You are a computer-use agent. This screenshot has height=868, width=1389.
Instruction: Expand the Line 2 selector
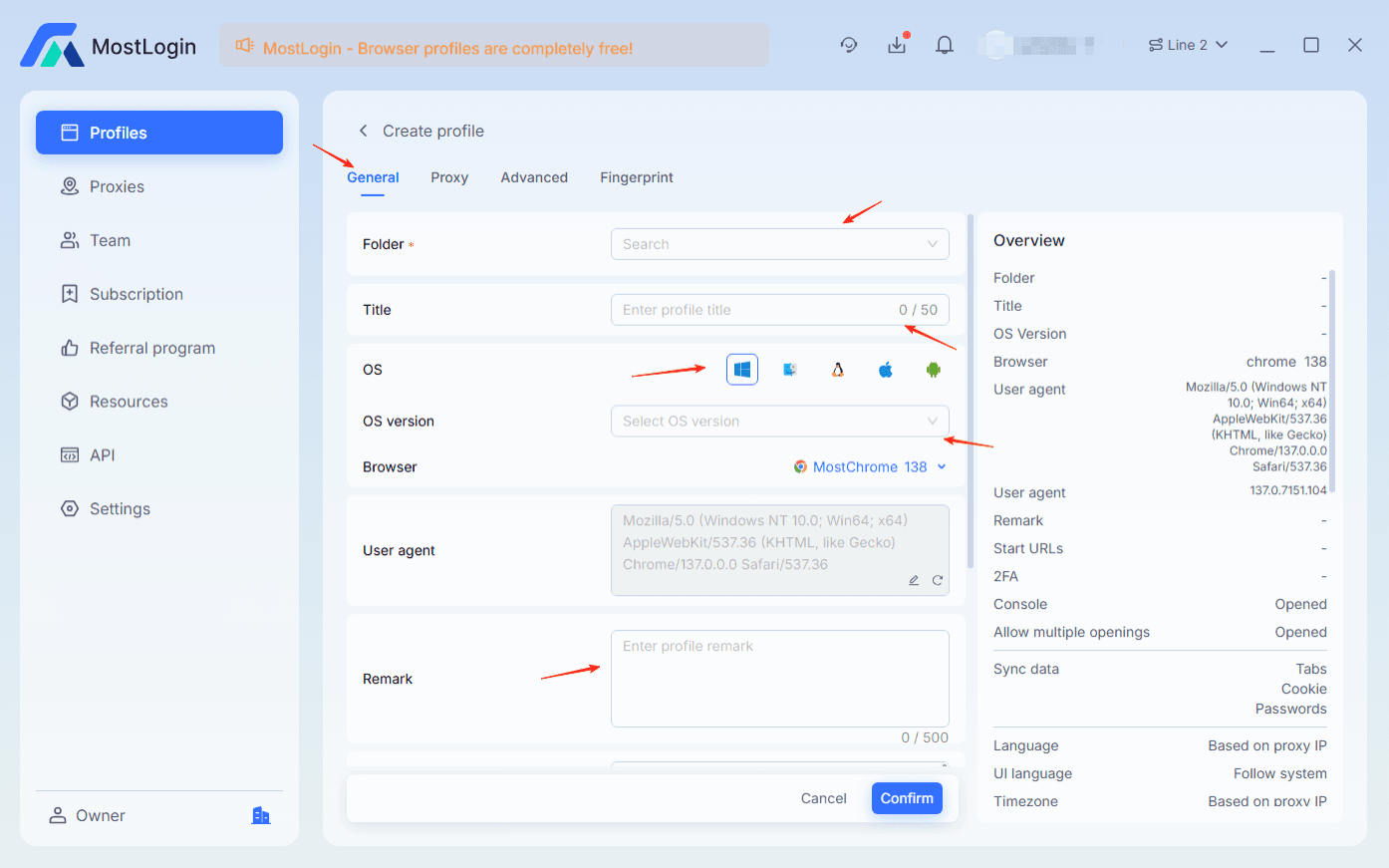pos(1188,45)
